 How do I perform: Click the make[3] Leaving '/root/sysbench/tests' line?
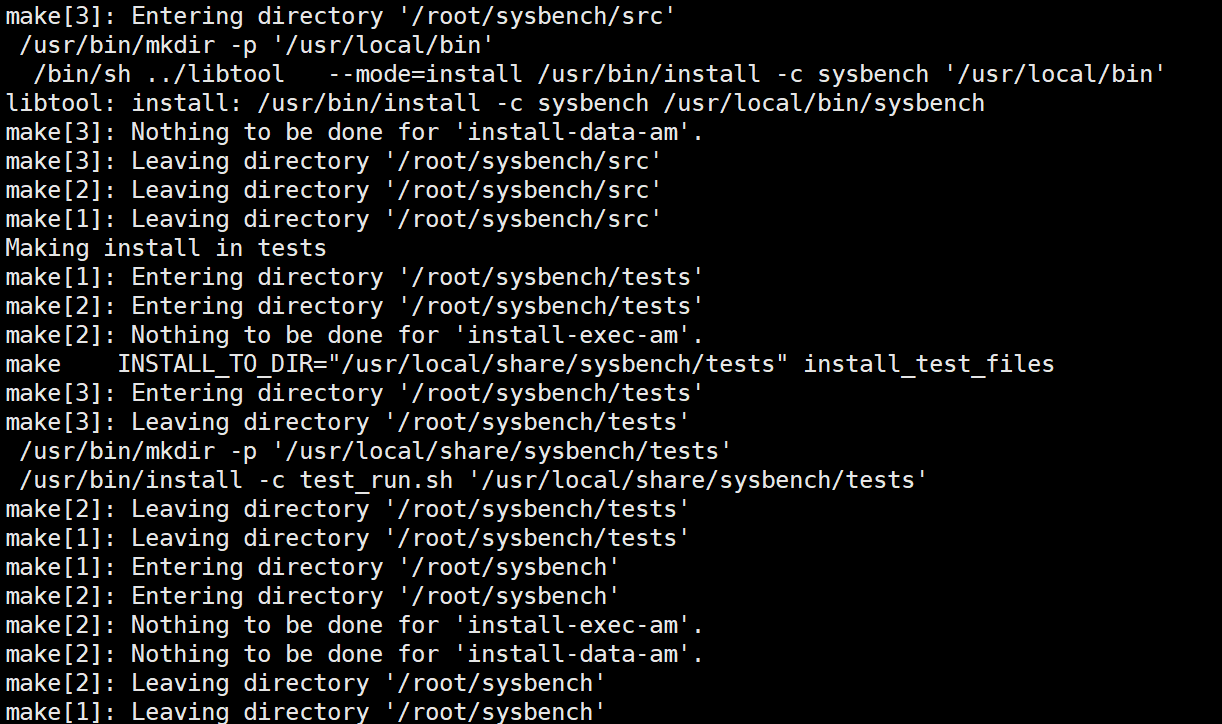point(347,422)
